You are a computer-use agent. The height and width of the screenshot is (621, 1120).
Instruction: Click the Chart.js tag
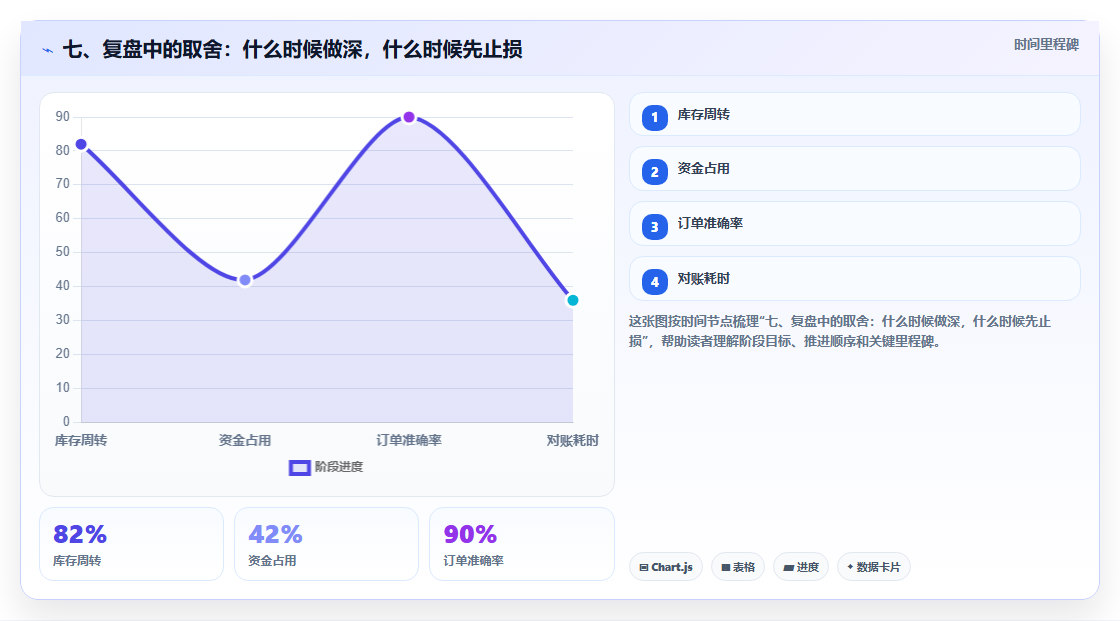coord(666,567)
